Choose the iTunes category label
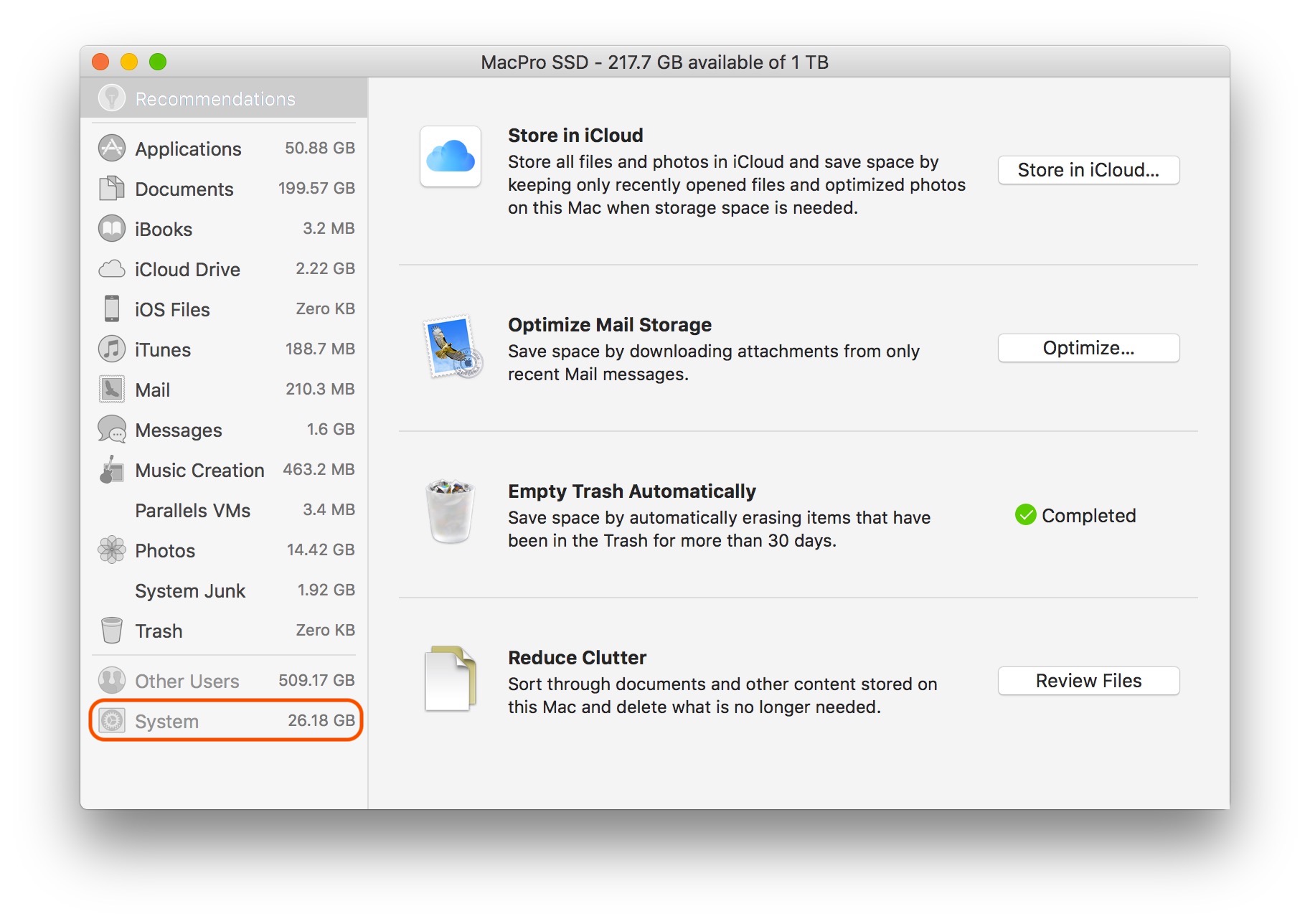 tap(163, 349)
